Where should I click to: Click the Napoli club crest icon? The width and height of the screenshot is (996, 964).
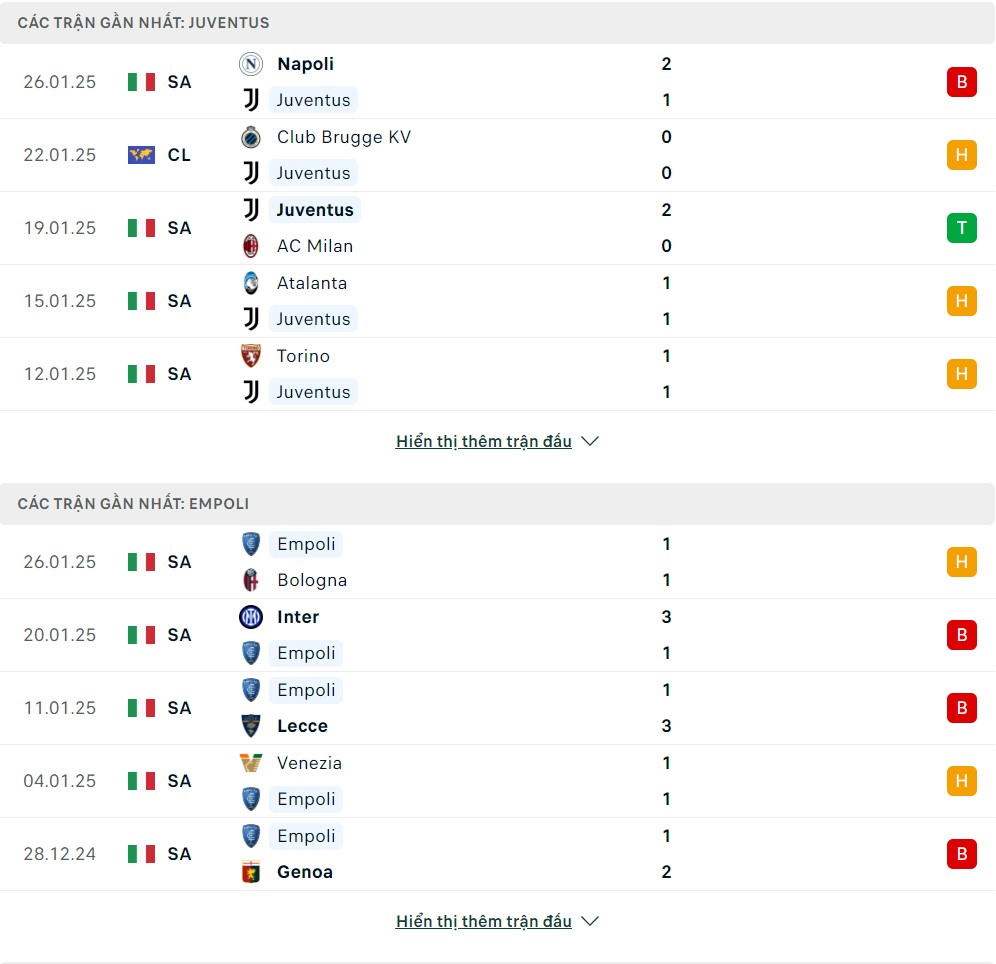251,64
